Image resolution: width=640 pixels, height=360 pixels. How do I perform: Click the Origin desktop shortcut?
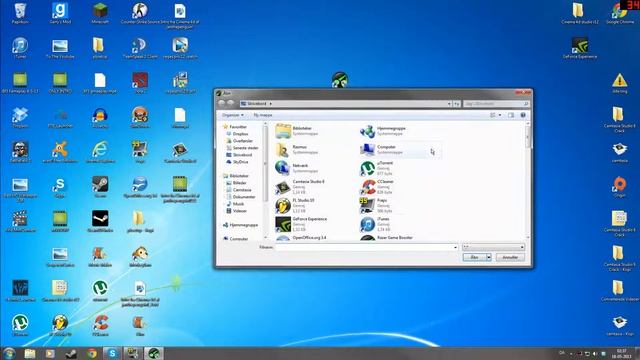click(620, 187)
